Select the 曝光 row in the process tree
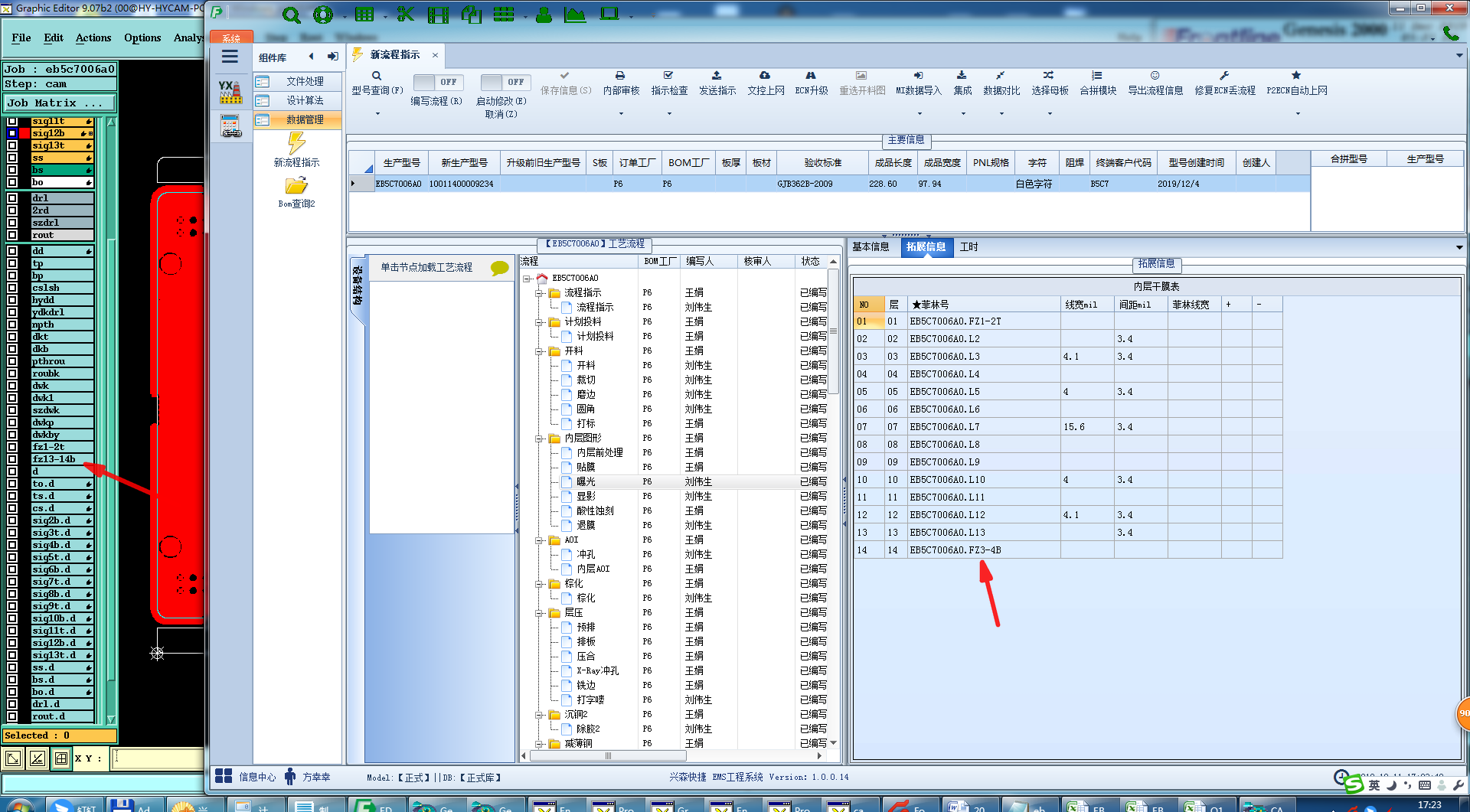Viewport: 1470px width, 812px height. pos(674,482)
